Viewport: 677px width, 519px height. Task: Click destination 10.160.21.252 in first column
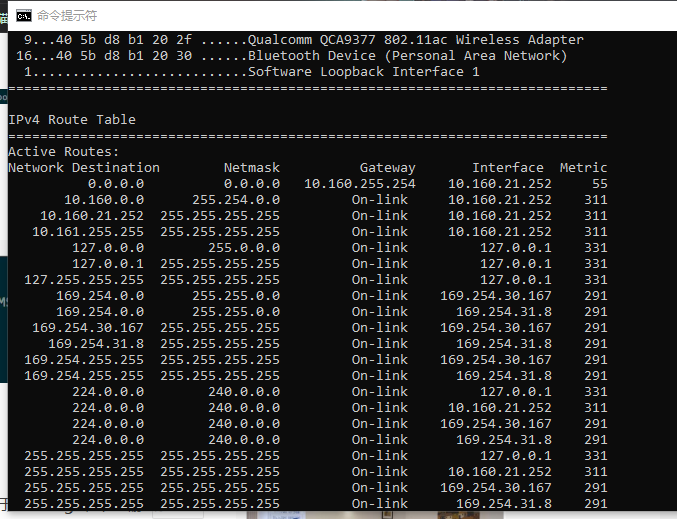point(92,215)
